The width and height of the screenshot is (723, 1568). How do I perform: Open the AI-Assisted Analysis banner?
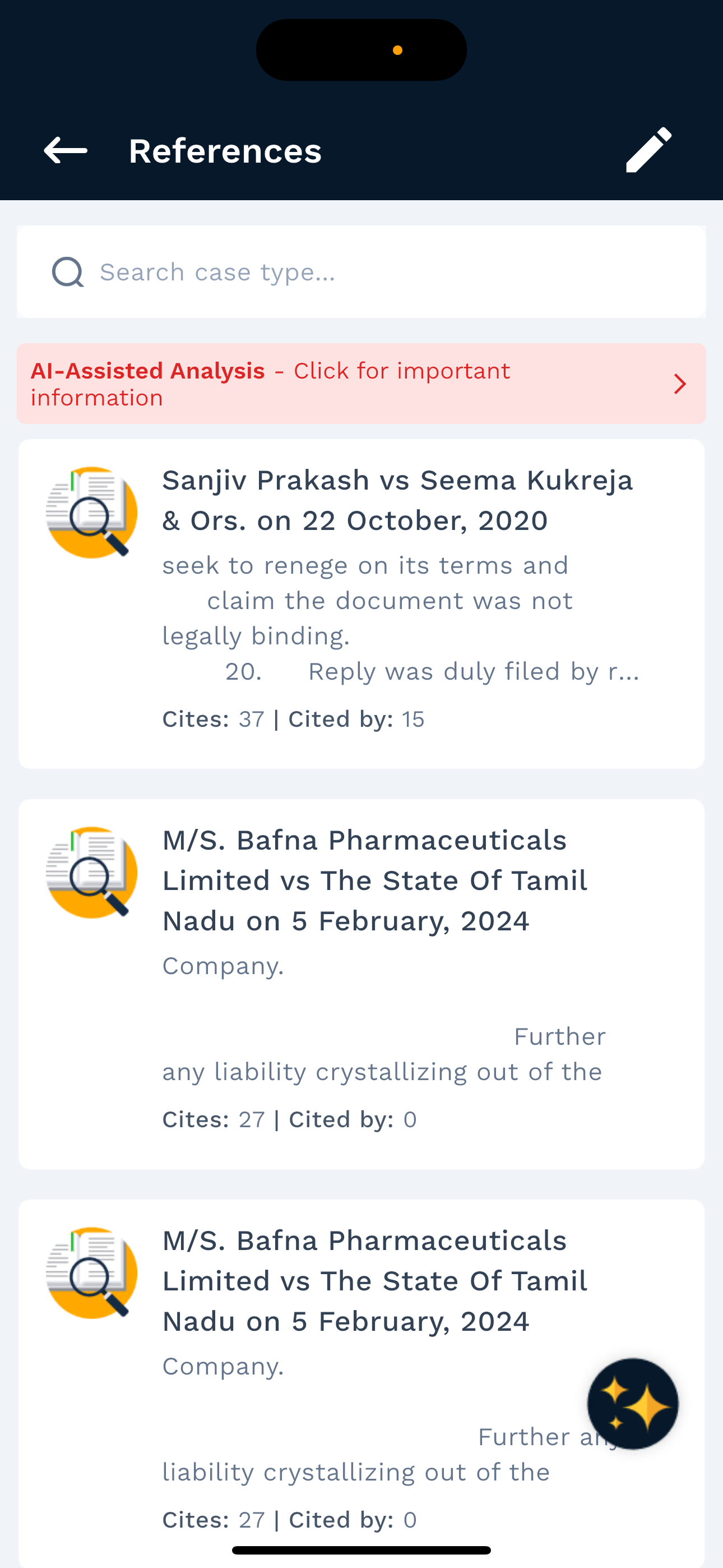pos(361,384)
